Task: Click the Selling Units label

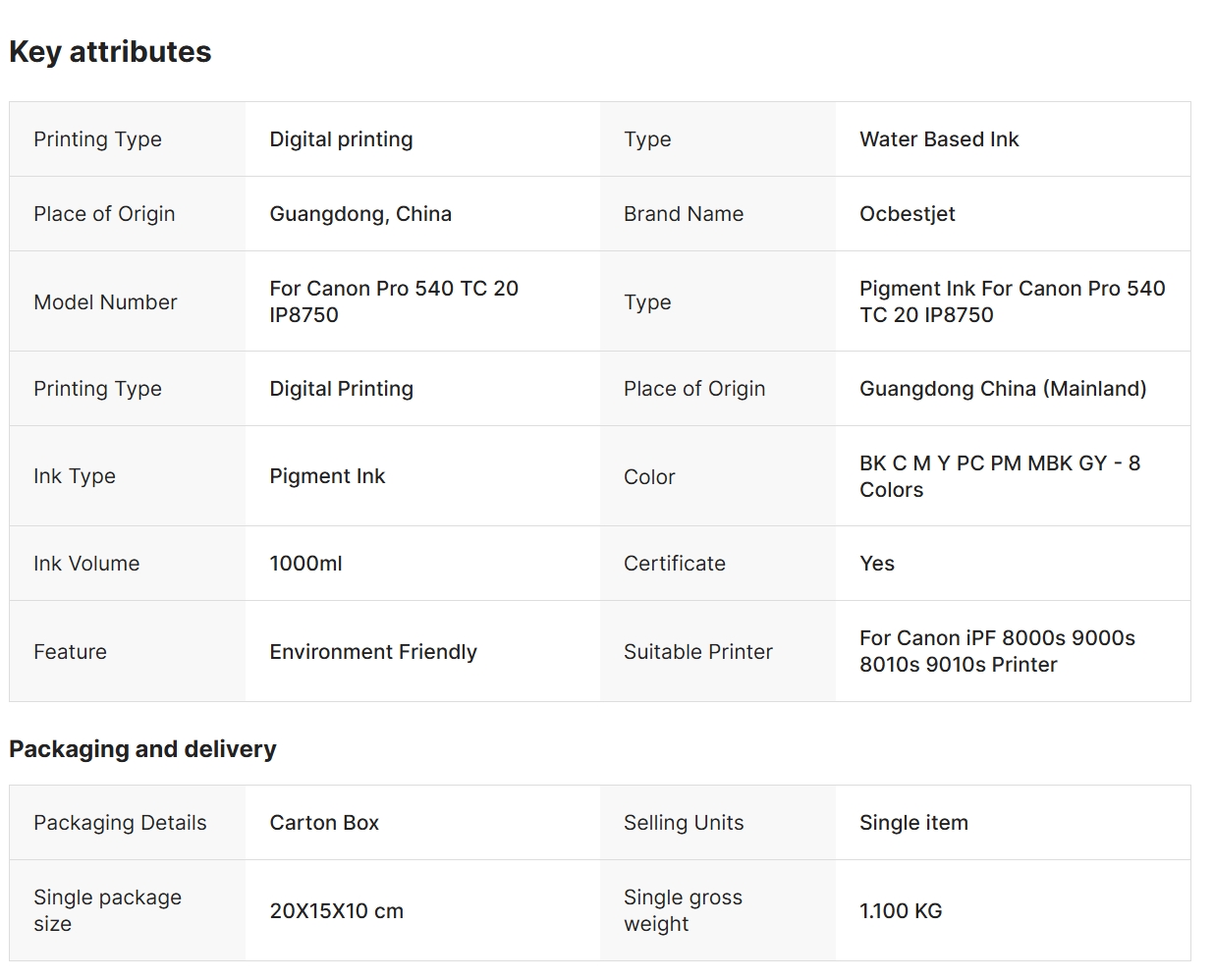Action: (x=684, y=823)
